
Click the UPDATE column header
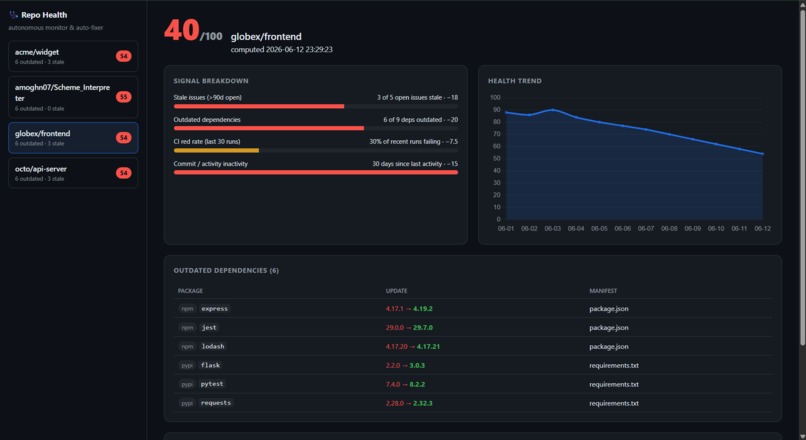[396, 291]
